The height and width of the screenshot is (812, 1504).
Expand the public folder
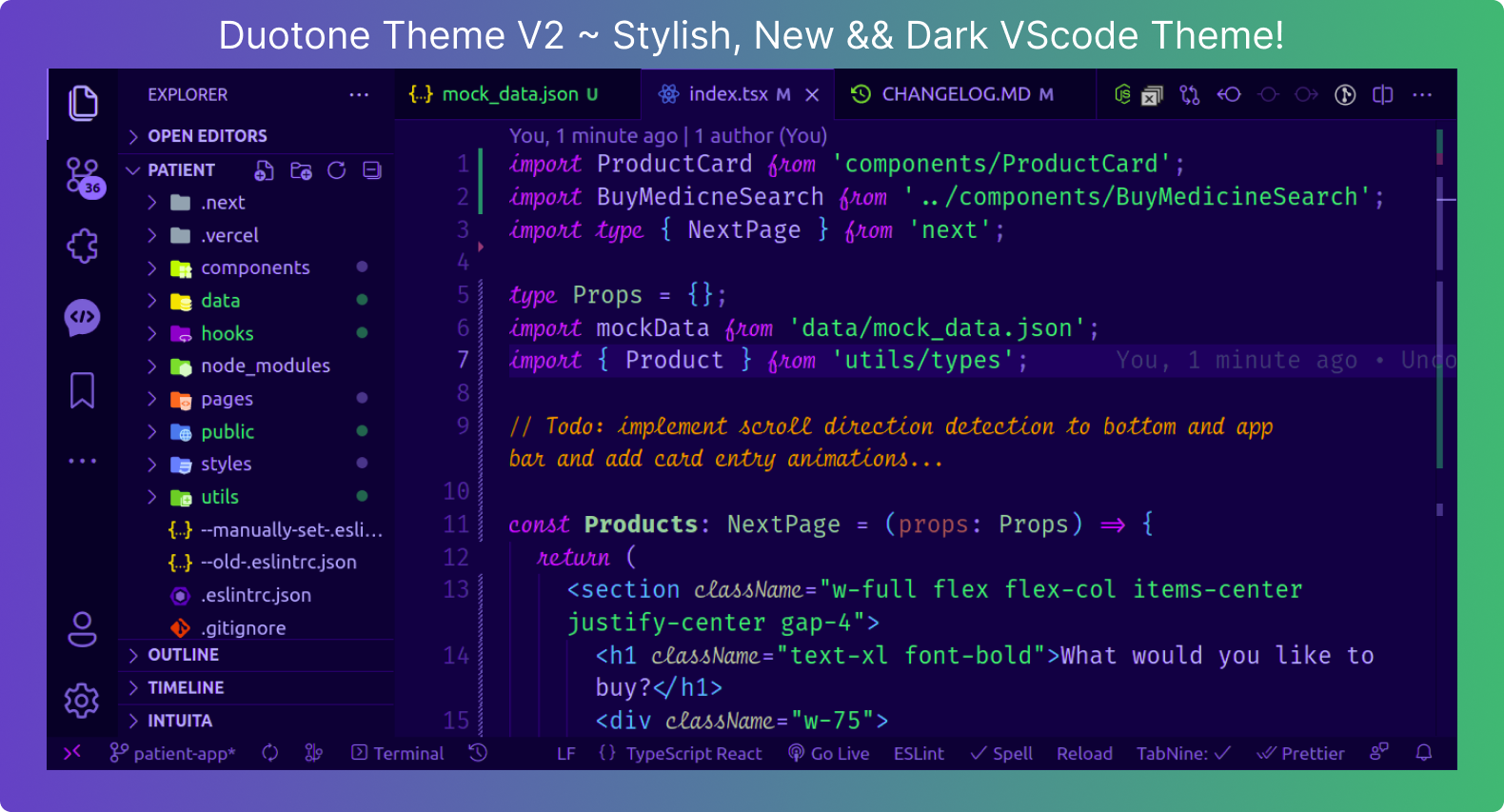[x=257, y=431]
